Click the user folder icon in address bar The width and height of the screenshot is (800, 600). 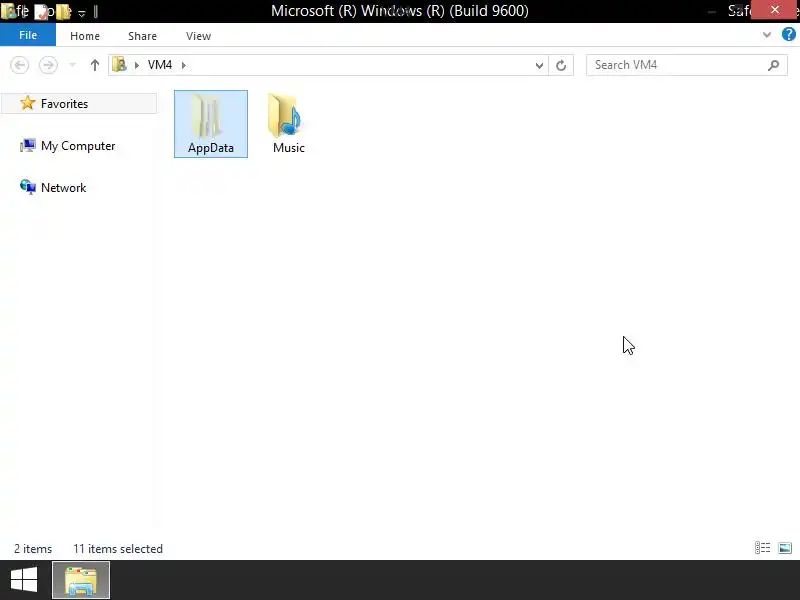119,65
